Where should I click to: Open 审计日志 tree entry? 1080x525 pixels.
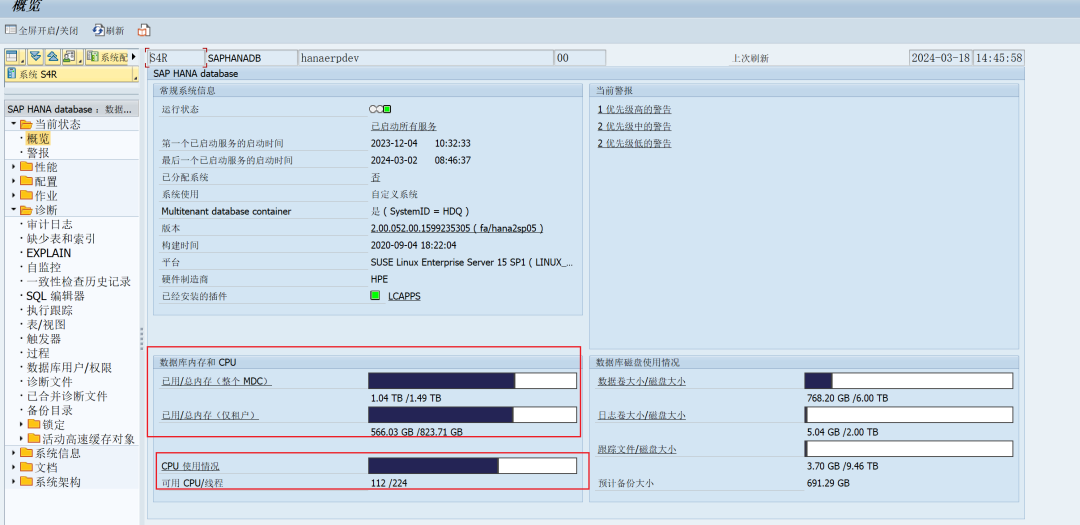50,225
